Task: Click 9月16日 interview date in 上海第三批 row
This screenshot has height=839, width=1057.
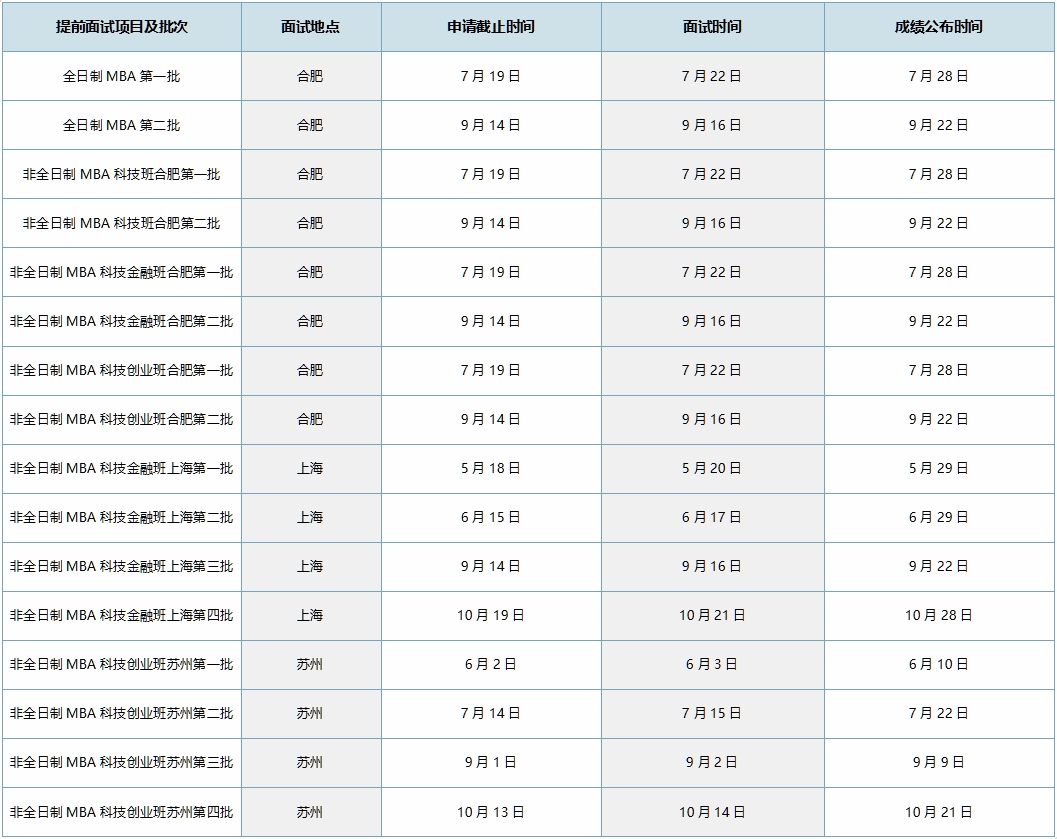Action: tap(712, 566)
